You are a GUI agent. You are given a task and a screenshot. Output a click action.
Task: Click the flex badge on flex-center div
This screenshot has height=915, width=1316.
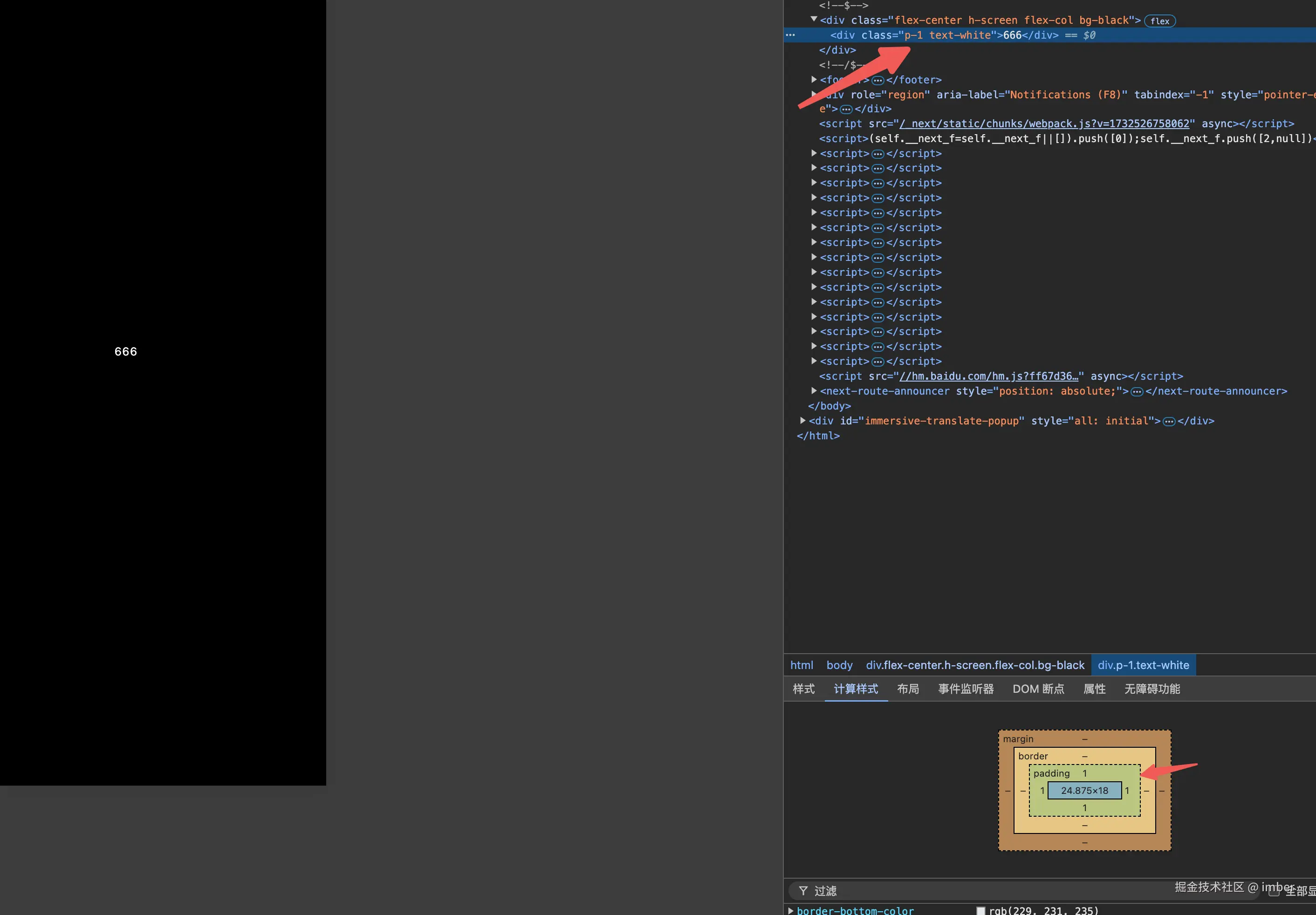[x=1159, y=21]
